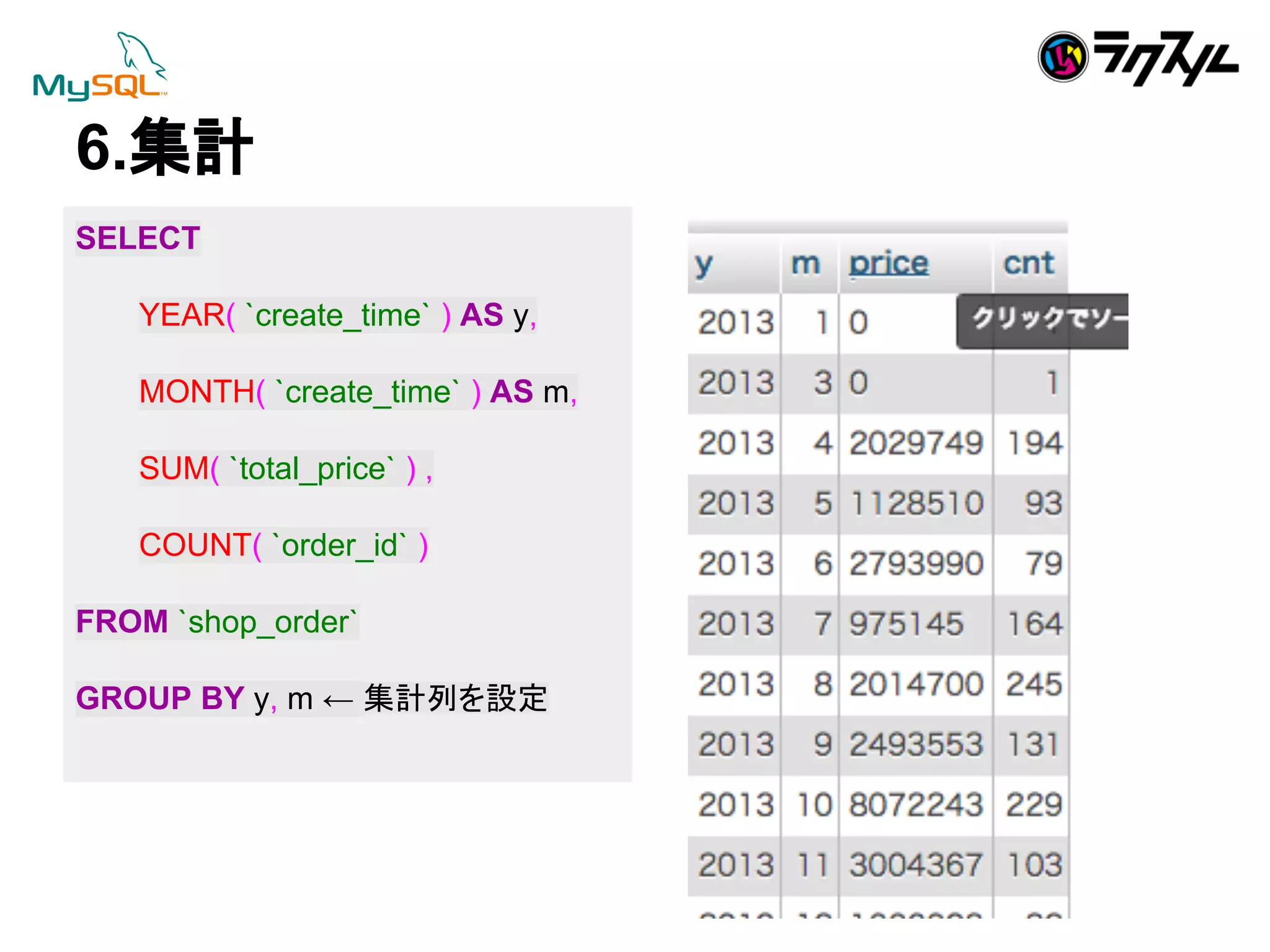1270x952 pixels.
Task: Click the MySQL dolphin logo
Action: tap(100, 66)
